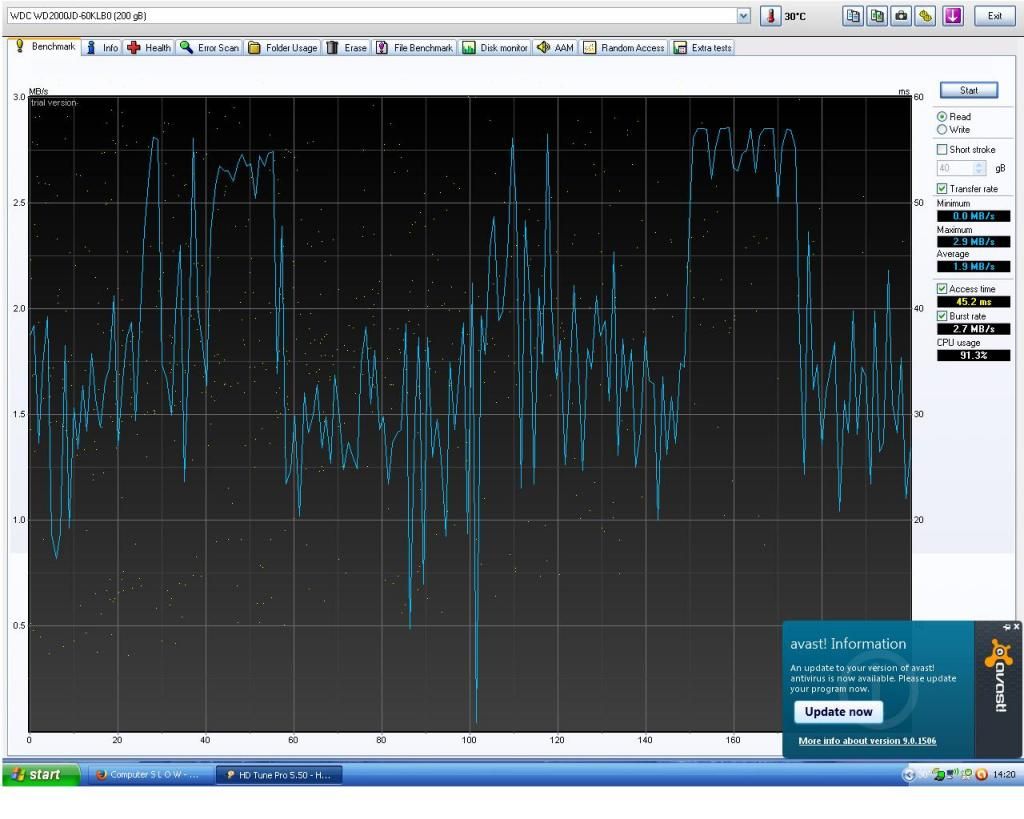Disable the Access time checkbox
This screenshot has height=819, width=1024.
coord(942,289)
